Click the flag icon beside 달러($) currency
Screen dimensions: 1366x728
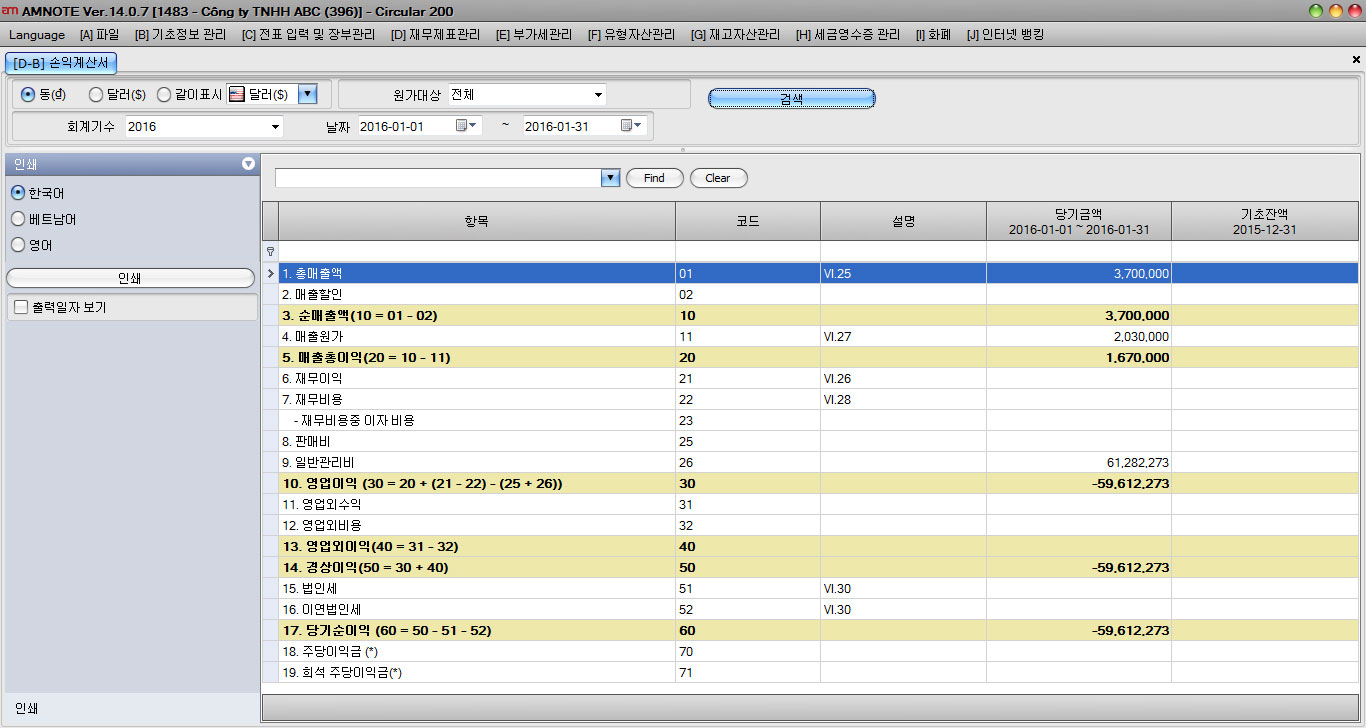click(x=237, y=95)
